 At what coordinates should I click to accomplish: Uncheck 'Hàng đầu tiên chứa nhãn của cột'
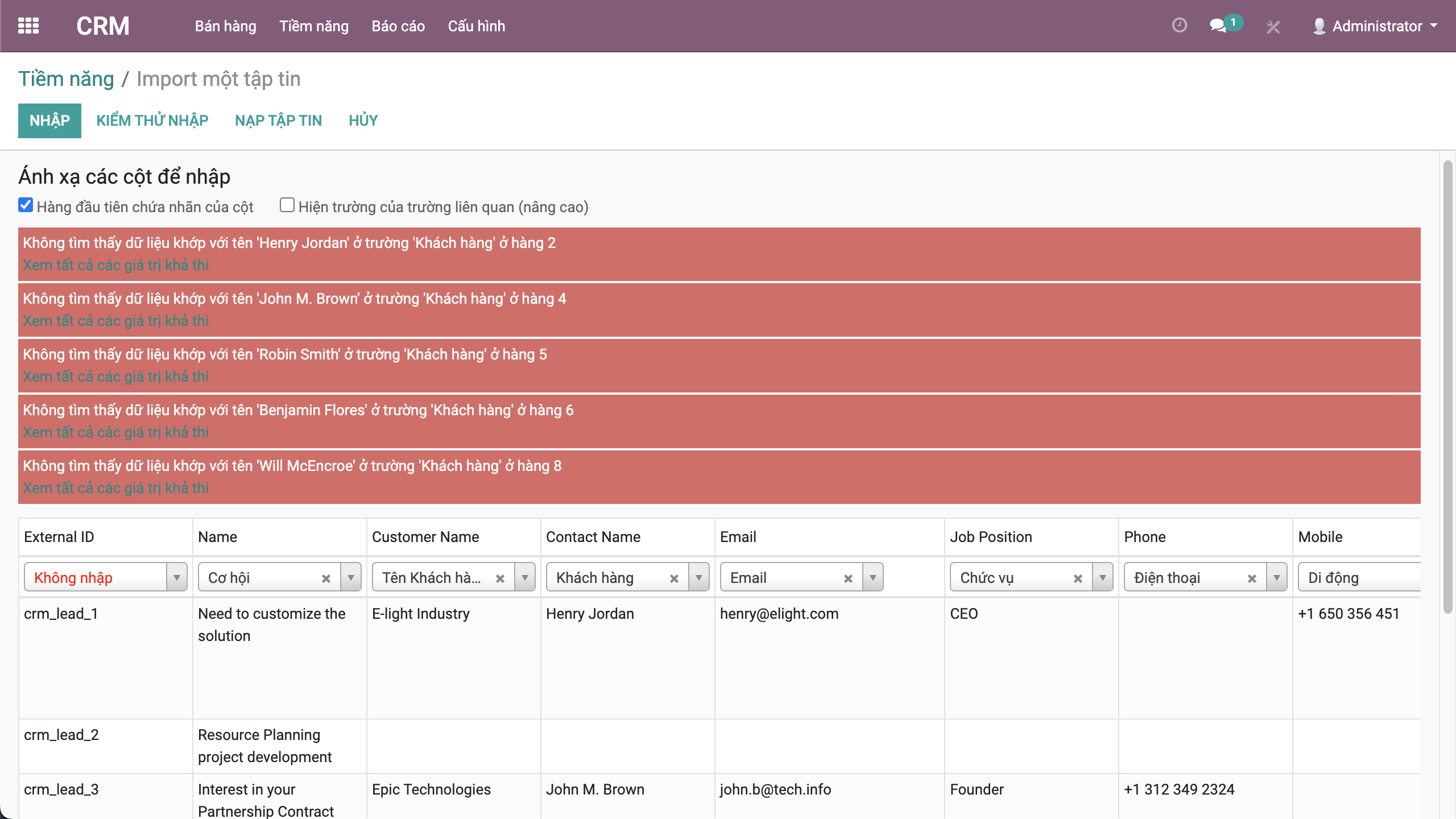click(x=26, y=205)
